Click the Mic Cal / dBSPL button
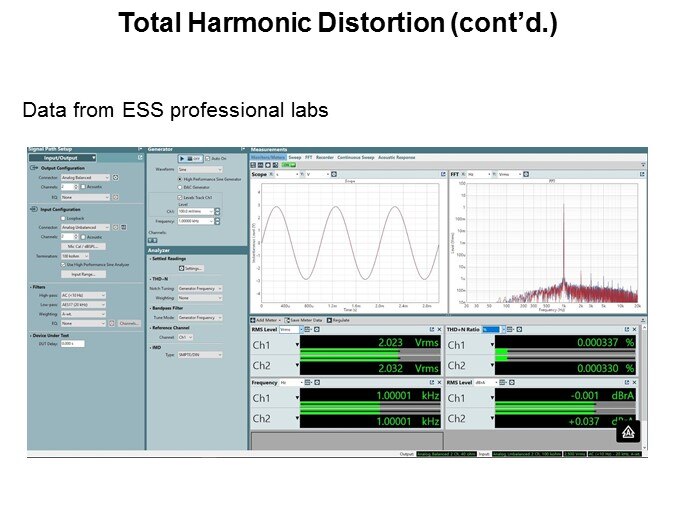The image size is (675, 506). tap(80, 245)
